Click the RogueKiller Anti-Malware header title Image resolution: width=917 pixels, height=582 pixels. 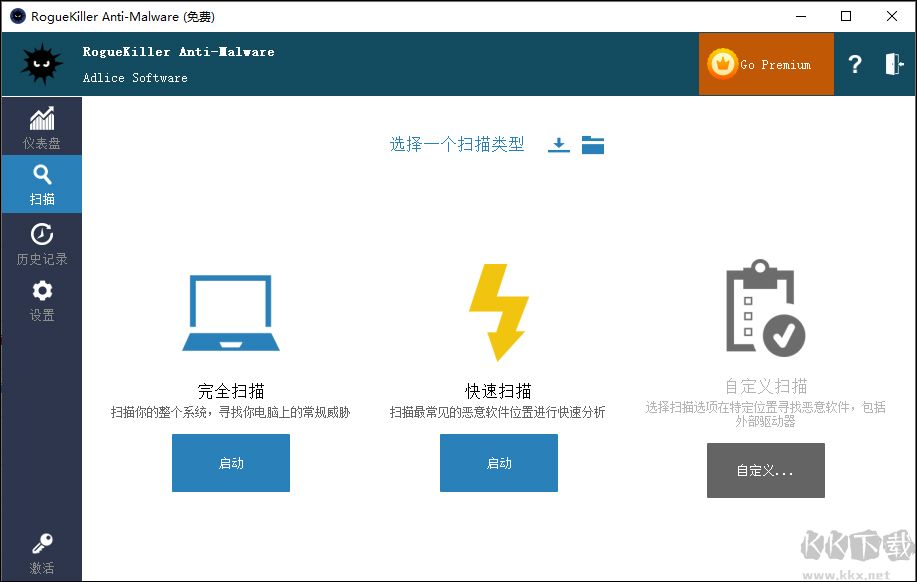click(x=178, y=51)
